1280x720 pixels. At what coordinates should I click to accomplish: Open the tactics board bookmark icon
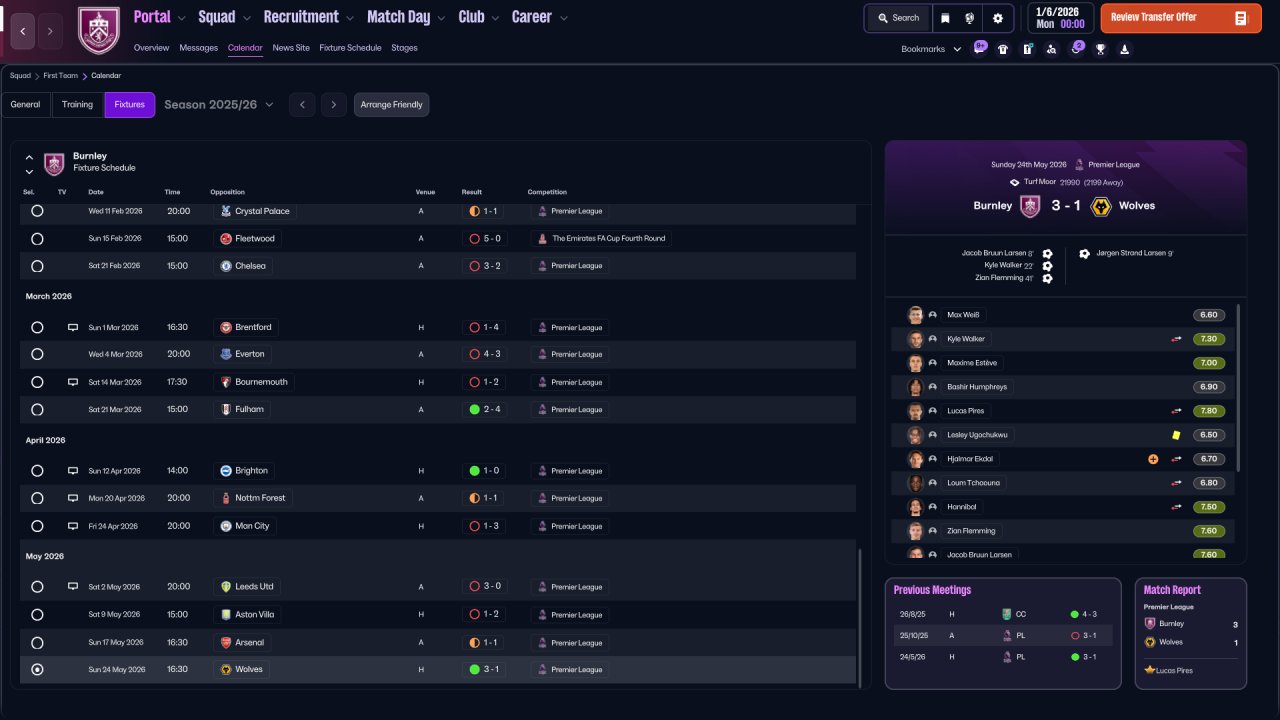1027,49
